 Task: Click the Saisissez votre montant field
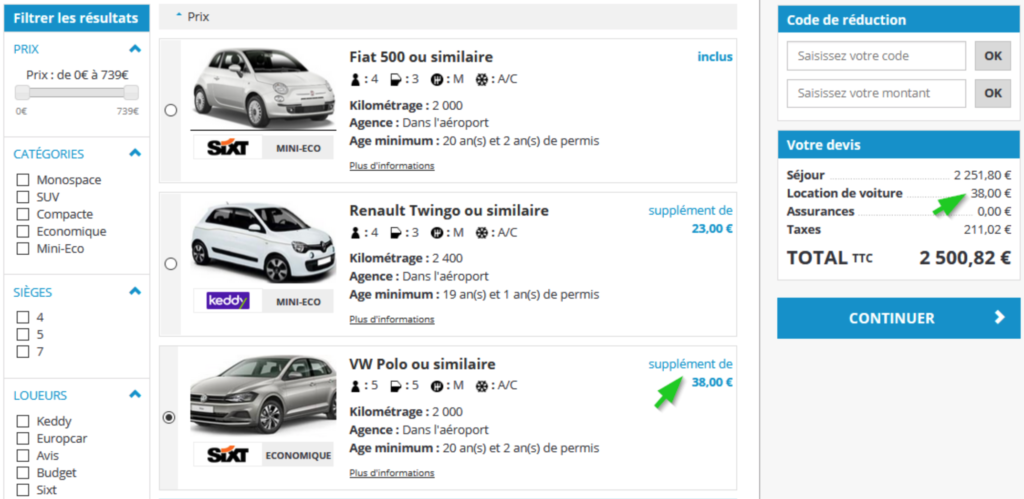pyautogui.click(x=876, y=93)
